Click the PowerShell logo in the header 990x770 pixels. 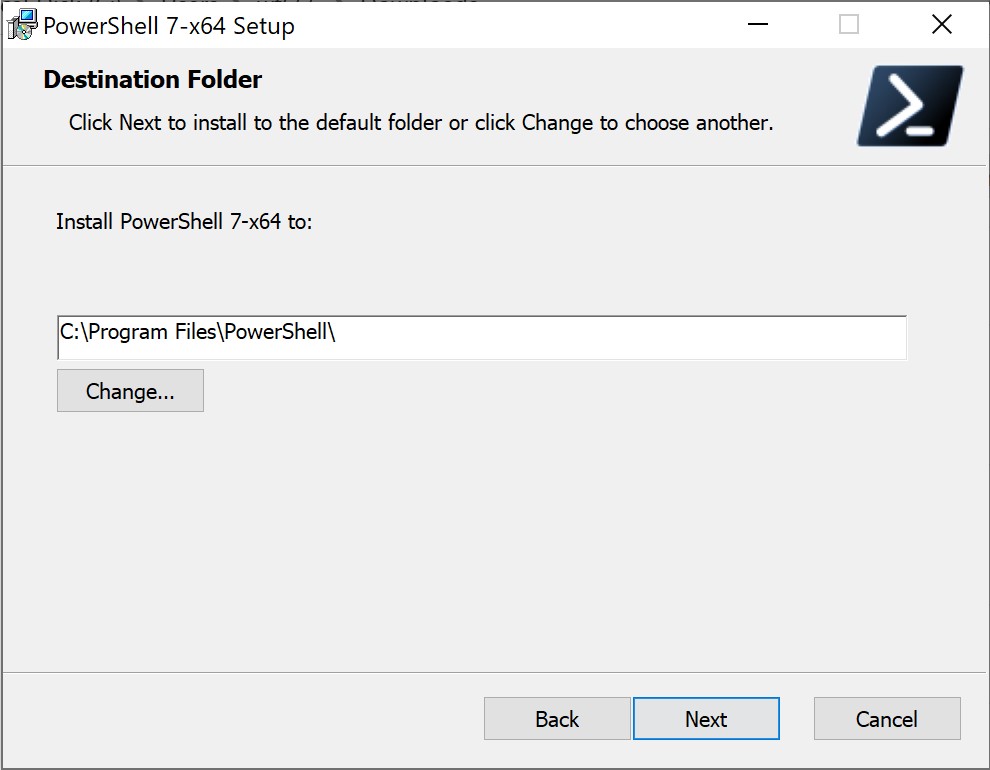click(x=909, y=106)
